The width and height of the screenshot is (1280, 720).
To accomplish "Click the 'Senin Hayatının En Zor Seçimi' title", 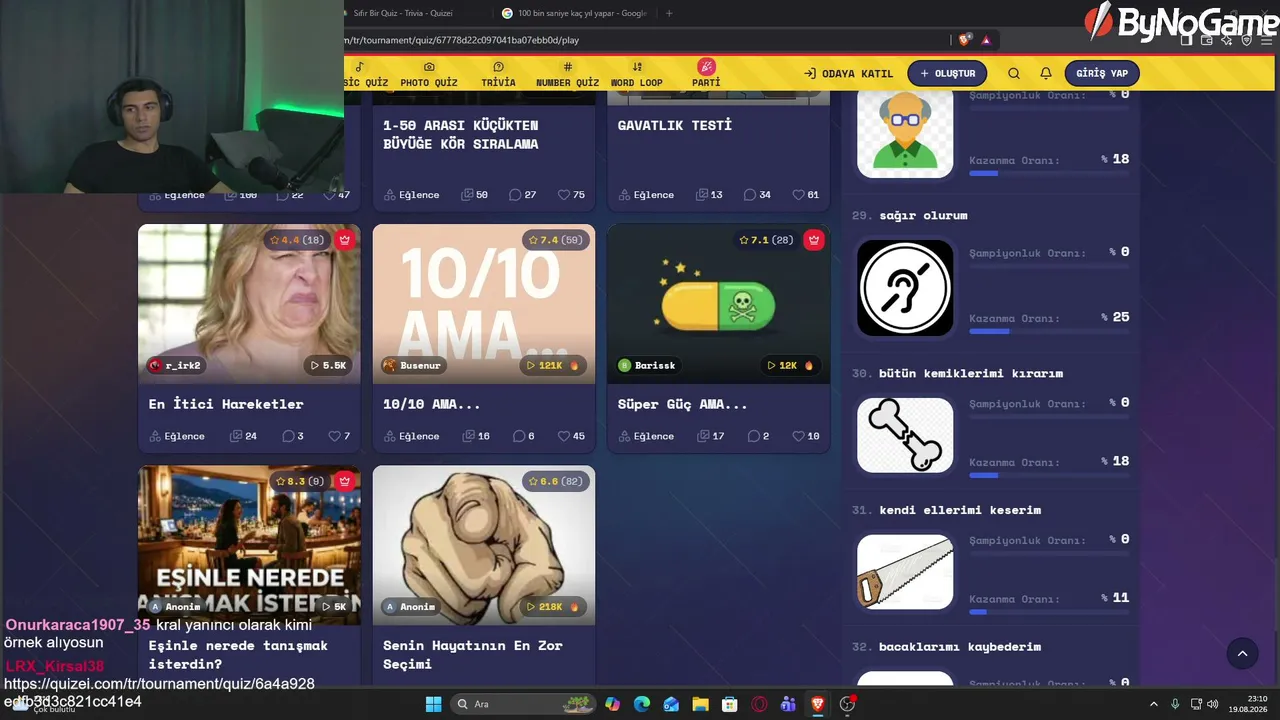I will (x=473, y=654).
